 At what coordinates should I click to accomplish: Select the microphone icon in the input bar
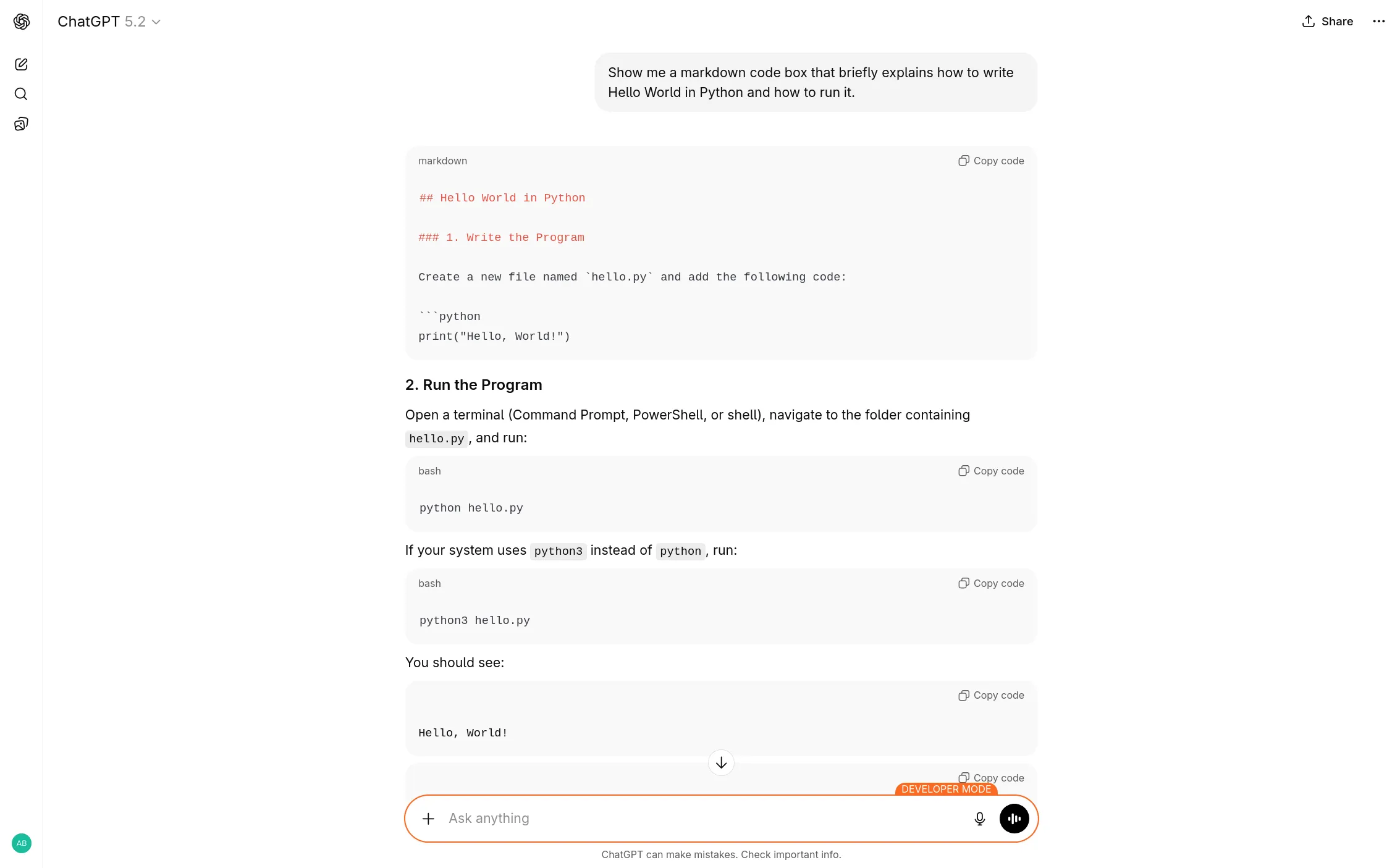coord(979,818)
